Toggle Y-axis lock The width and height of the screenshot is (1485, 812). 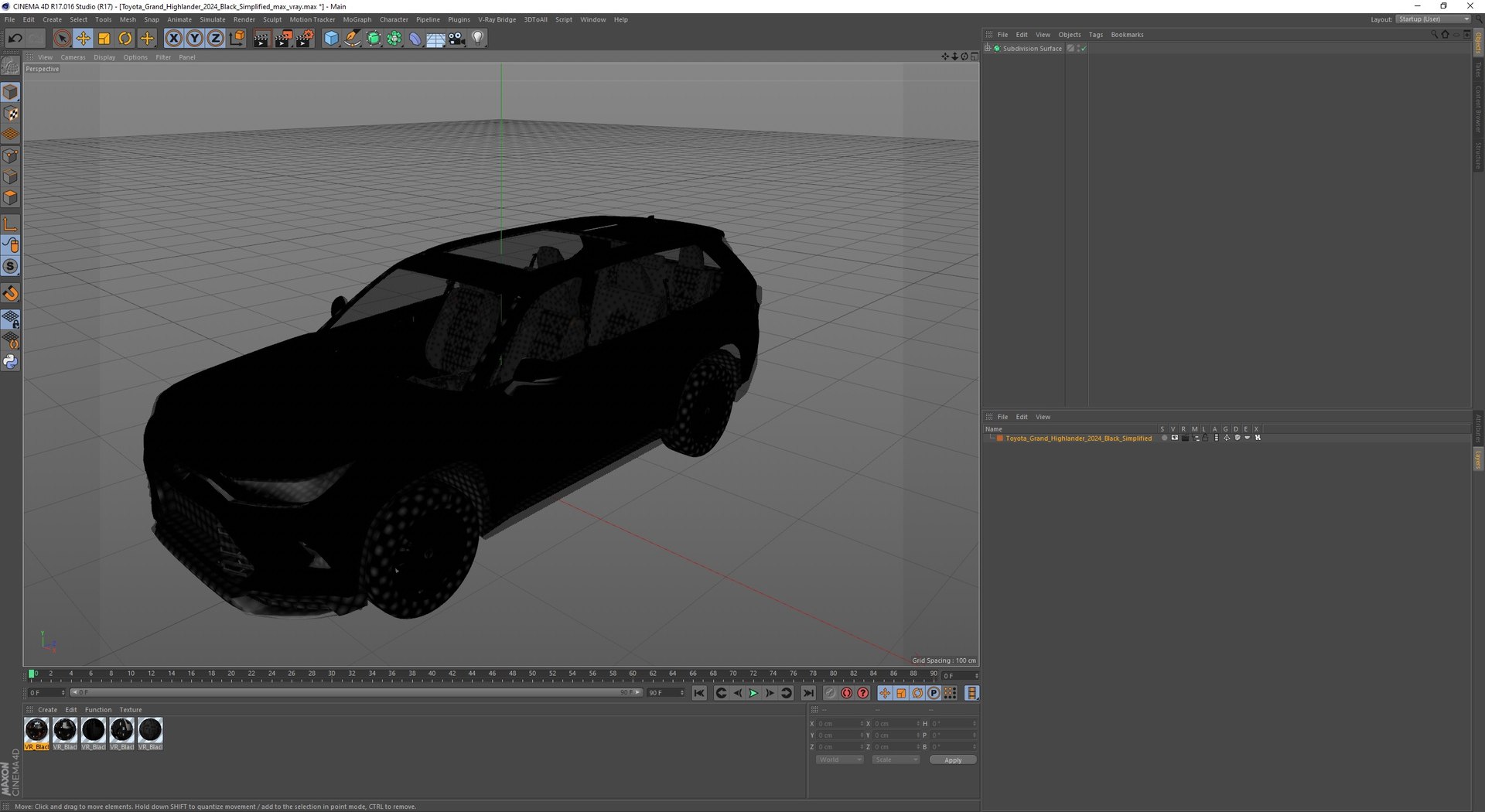coord(195,38)
